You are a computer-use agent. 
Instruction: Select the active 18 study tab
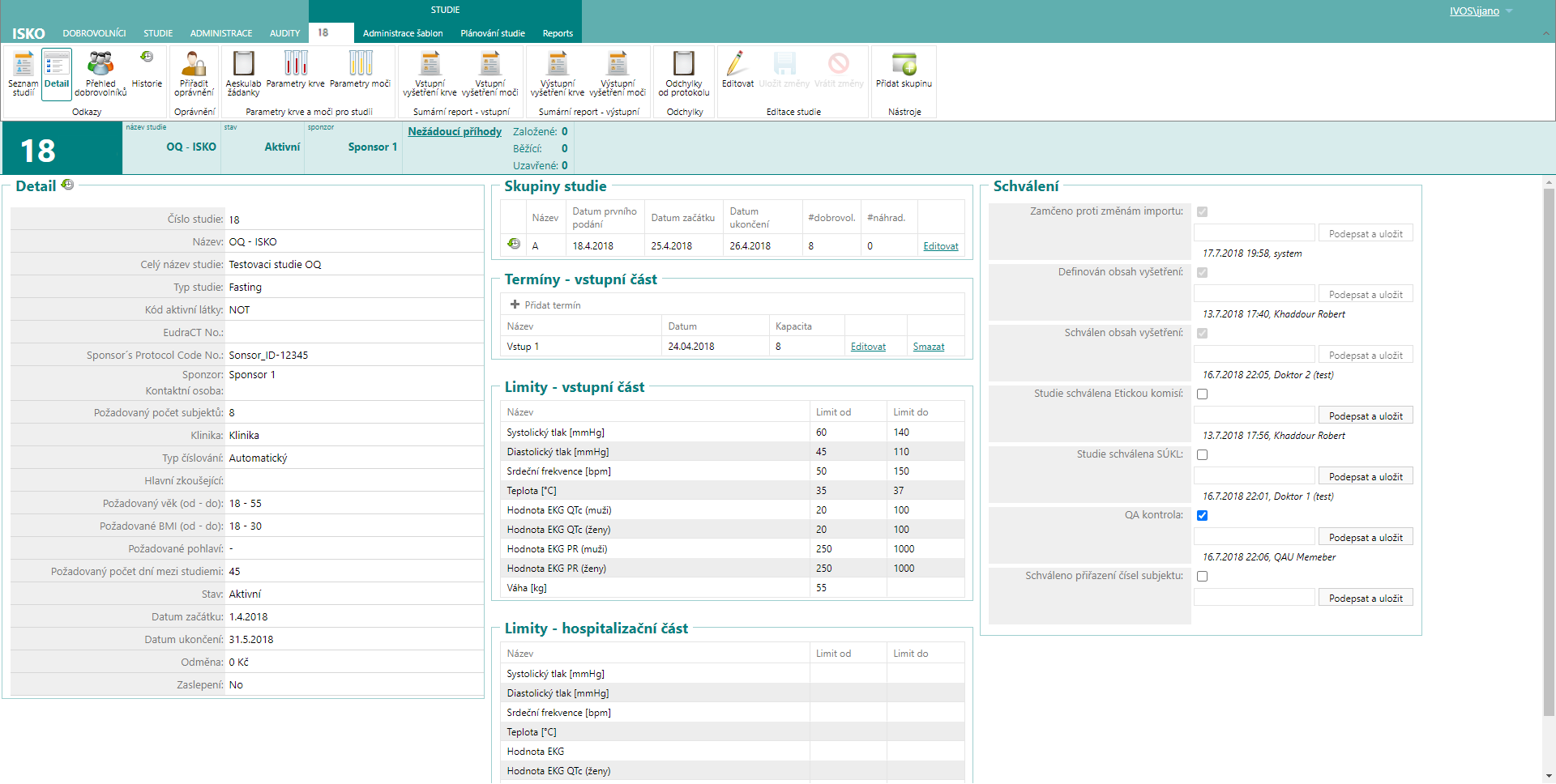pos(331,32)
